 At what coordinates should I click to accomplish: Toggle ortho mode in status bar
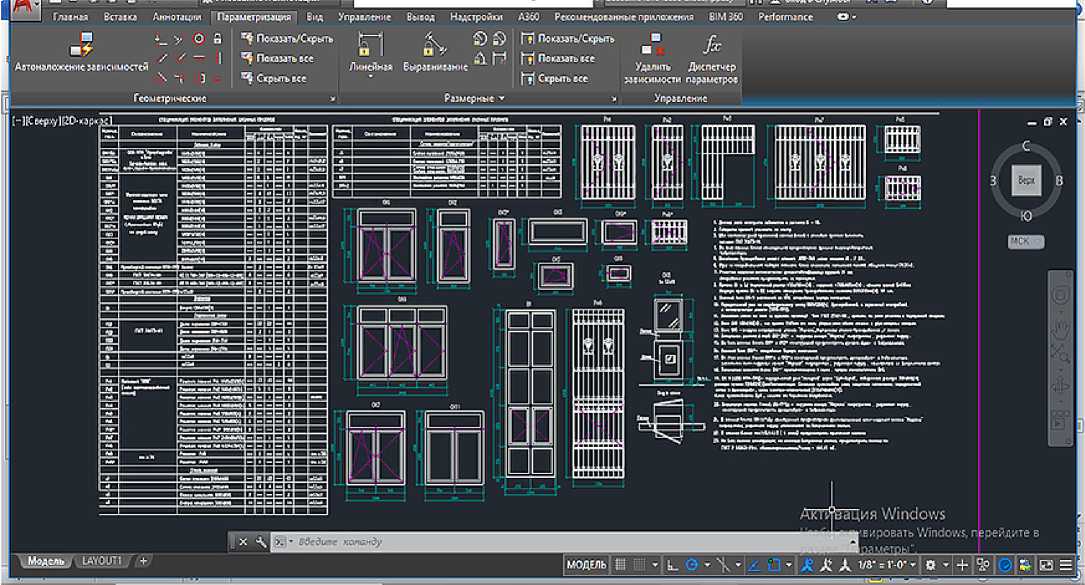(x=672, y=565)
